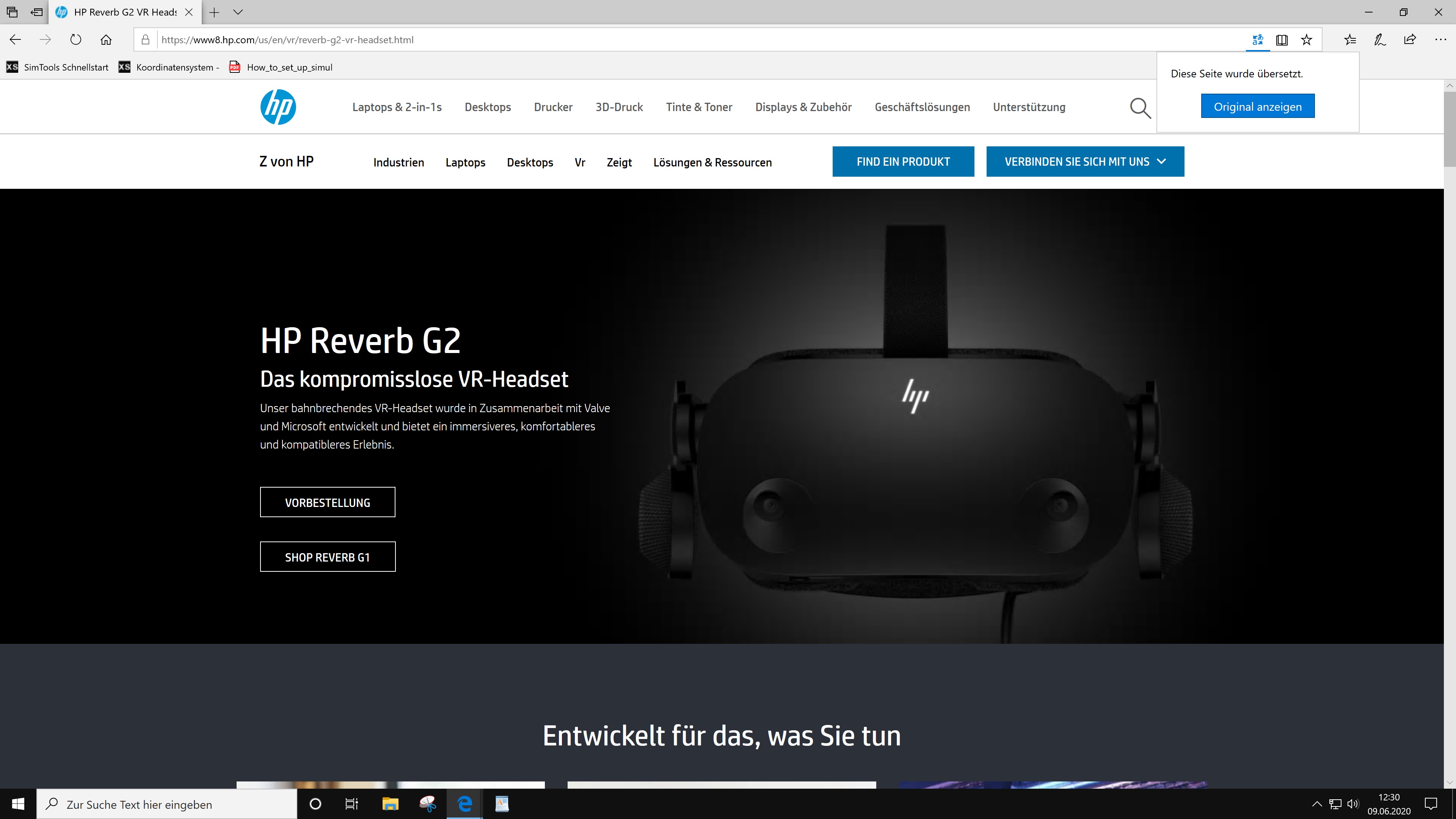
Task: Show tabs you've set aside icon
Action: pos(12,12)
